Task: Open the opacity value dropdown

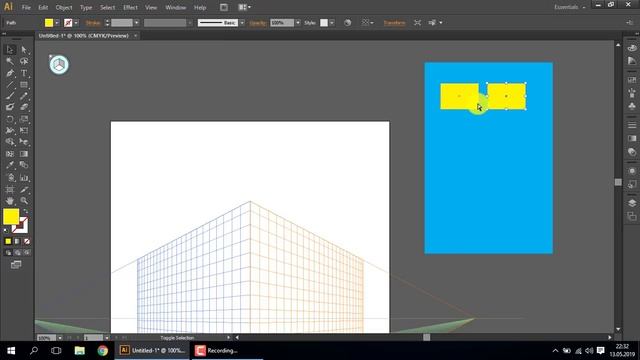Action: coord(298,23)
